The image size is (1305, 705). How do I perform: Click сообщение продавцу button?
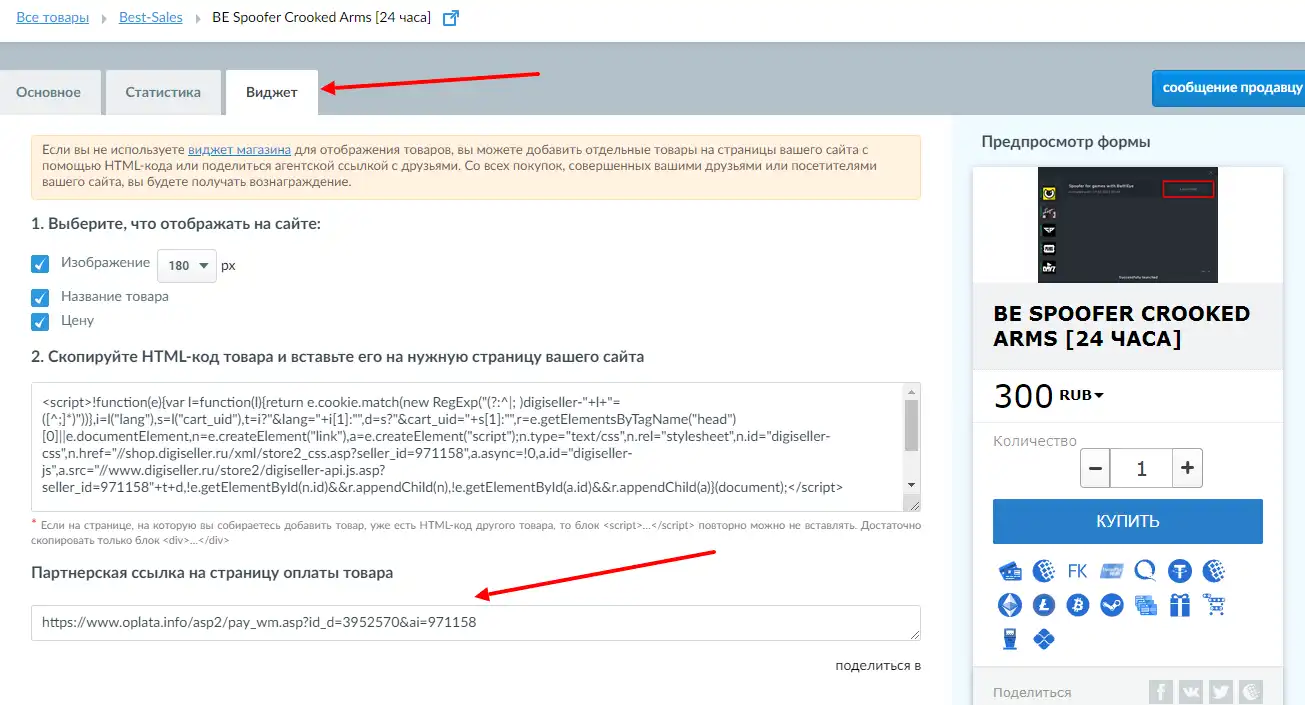tap(1229, 88)
